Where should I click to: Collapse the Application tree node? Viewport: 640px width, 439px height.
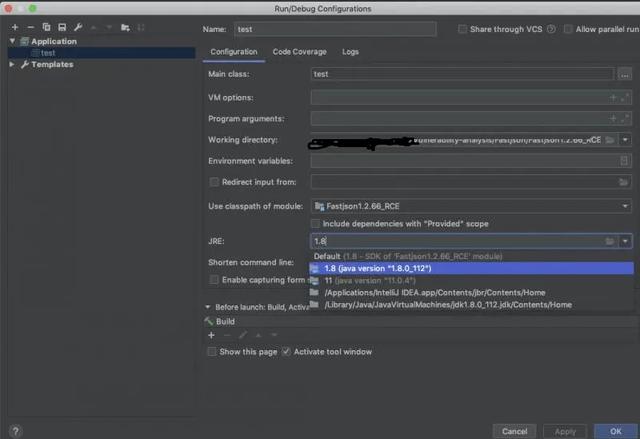(13, 41)
